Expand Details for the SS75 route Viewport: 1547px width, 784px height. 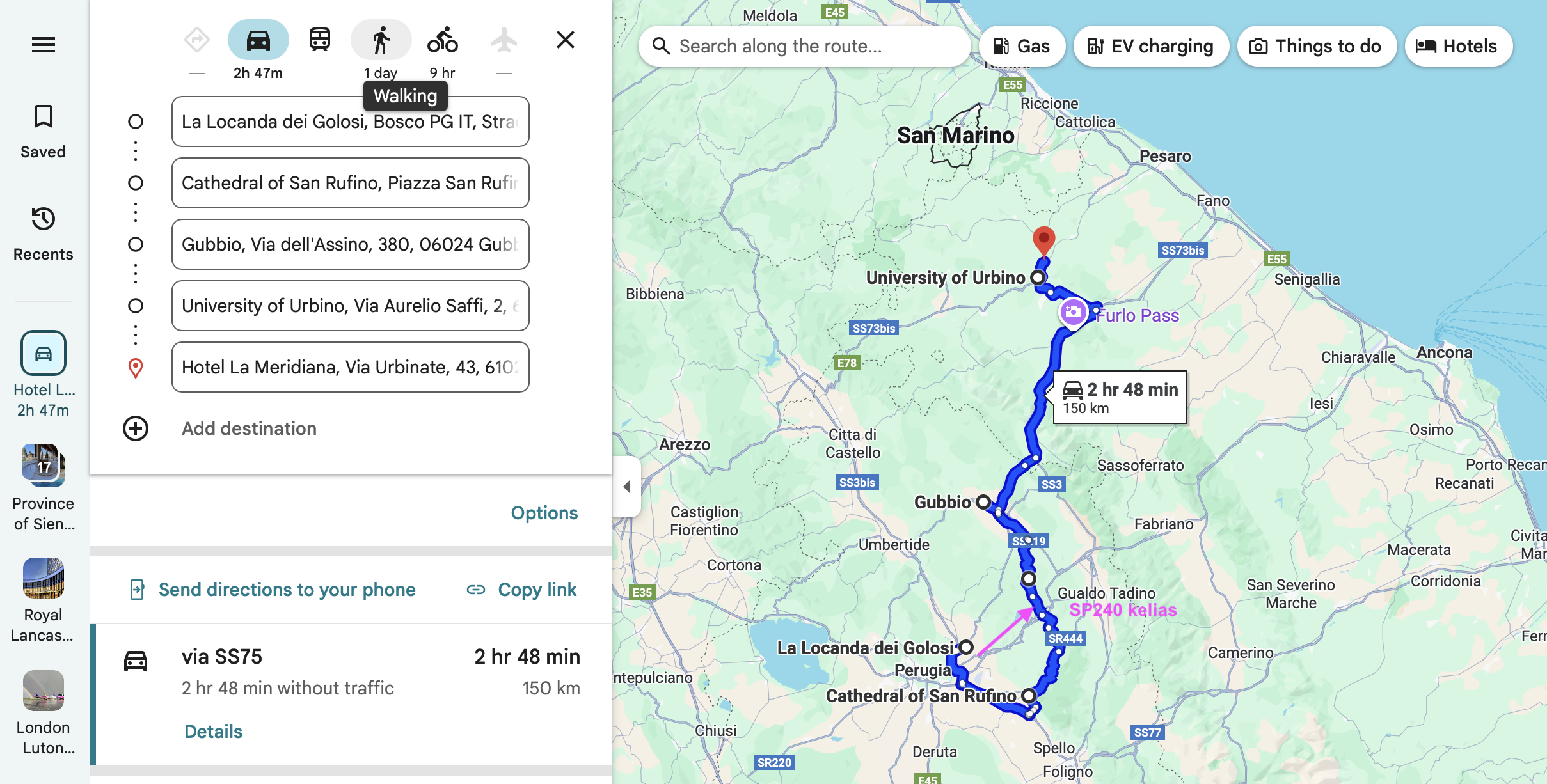coord(213,732)
